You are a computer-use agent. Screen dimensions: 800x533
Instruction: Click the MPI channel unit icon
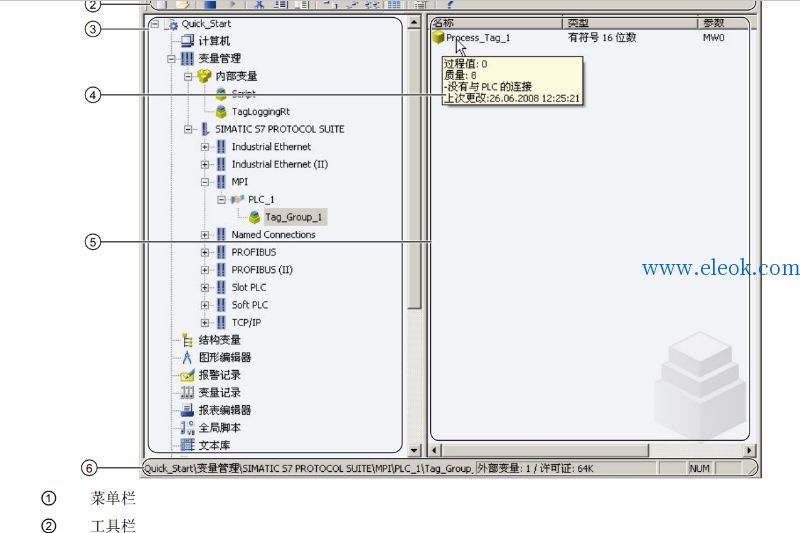click(221, 182)
